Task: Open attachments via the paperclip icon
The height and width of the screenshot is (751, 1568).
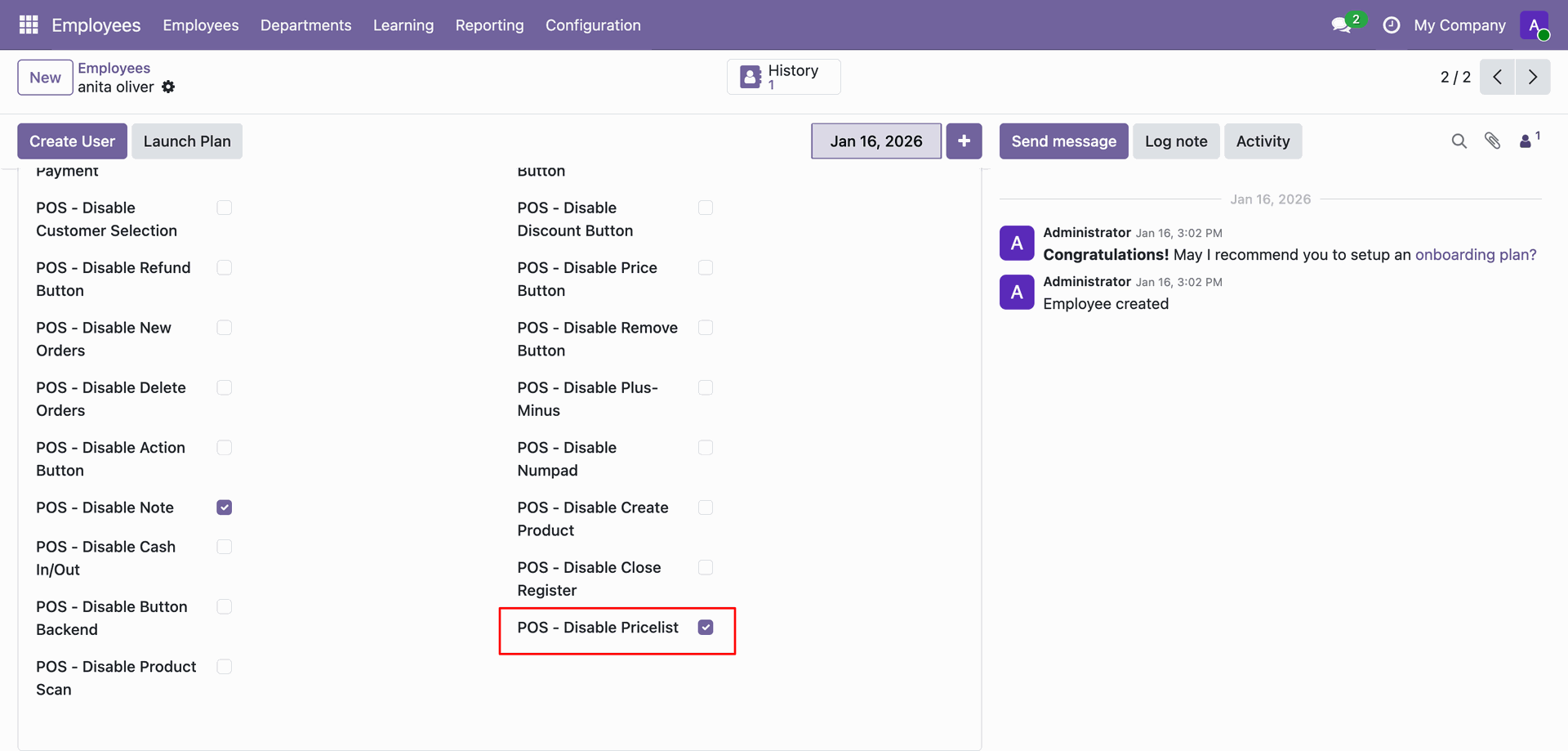Action: (1492, 141)
